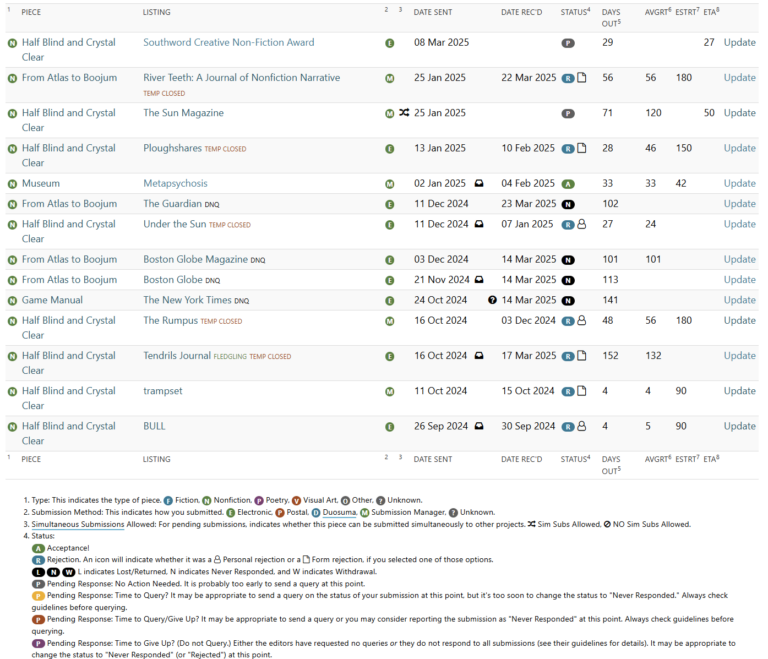Image resolution: width=768 pixels, height=659 pixels.
Task: Click the form rejection page icon for Ploughshares
Action: tap(582, 148)
